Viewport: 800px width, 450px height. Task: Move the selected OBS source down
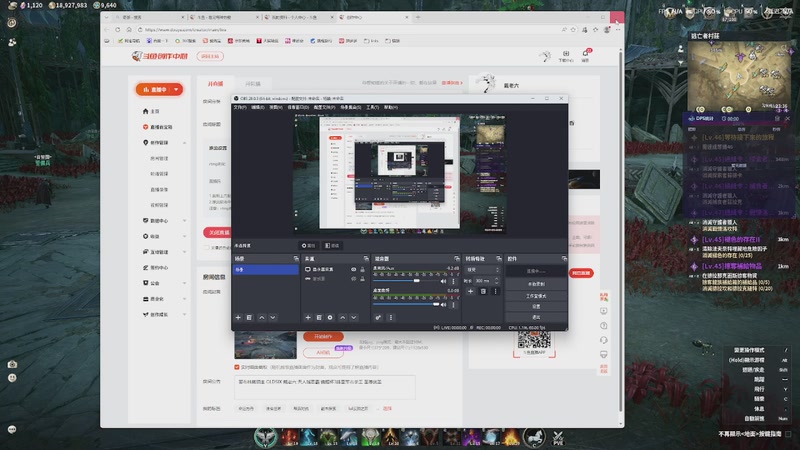tap(354, 317)
